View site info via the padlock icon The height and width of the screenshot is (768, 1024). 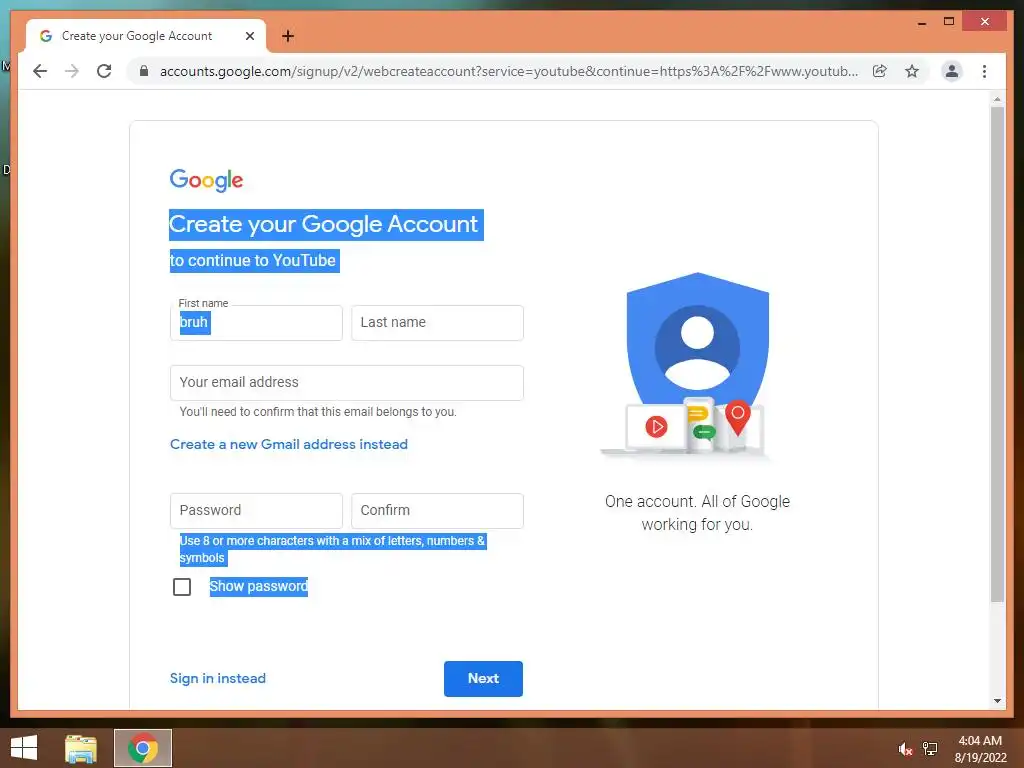(144, 71)
